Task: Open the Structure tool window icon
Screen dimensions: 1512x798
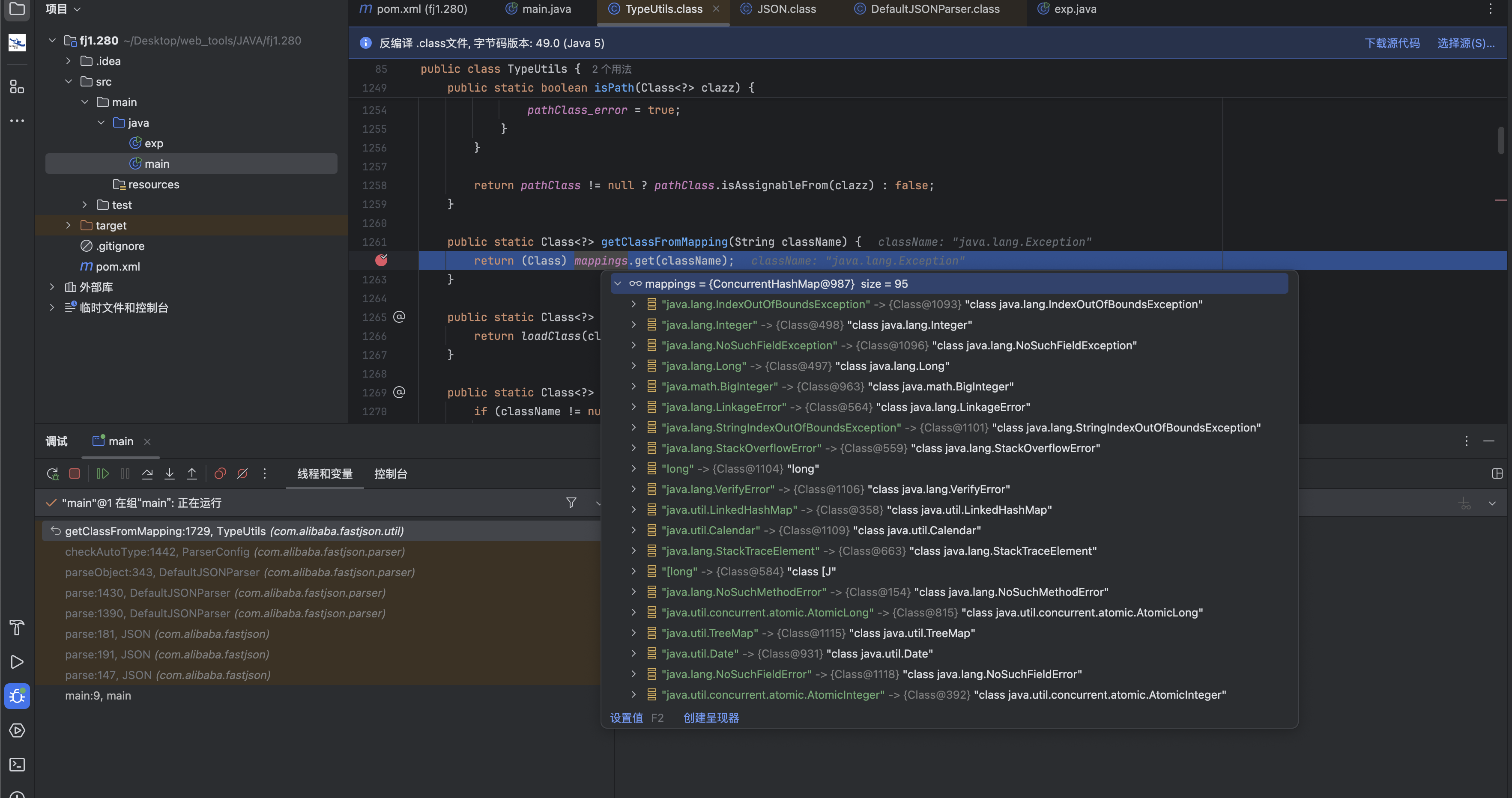Action: point(17,87)
